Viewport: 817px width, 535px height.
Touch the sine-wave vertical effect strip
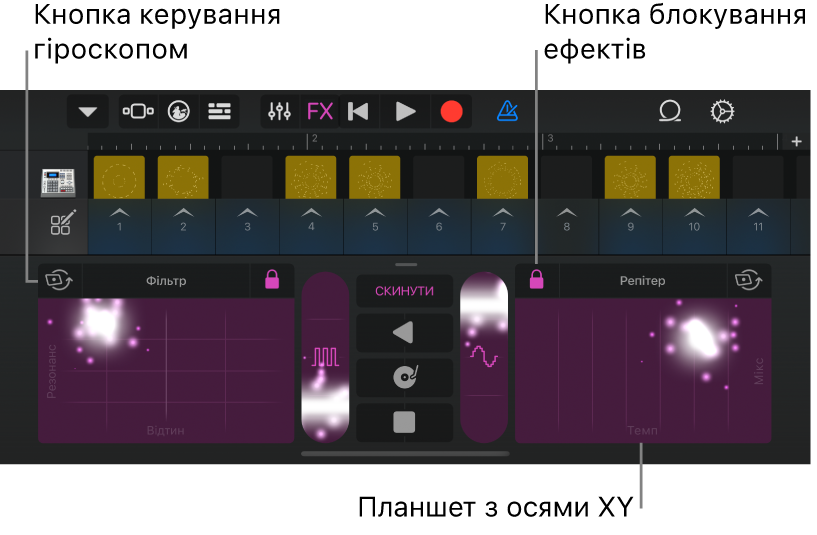point(484,357)
